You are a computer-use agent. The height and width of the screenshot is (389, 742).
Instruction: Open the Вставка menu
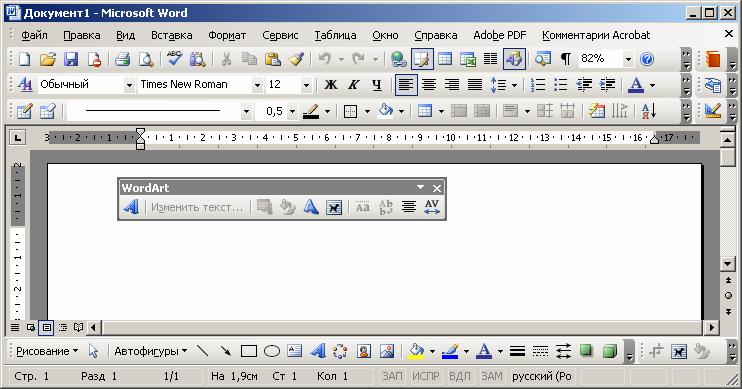click(171, 35)
